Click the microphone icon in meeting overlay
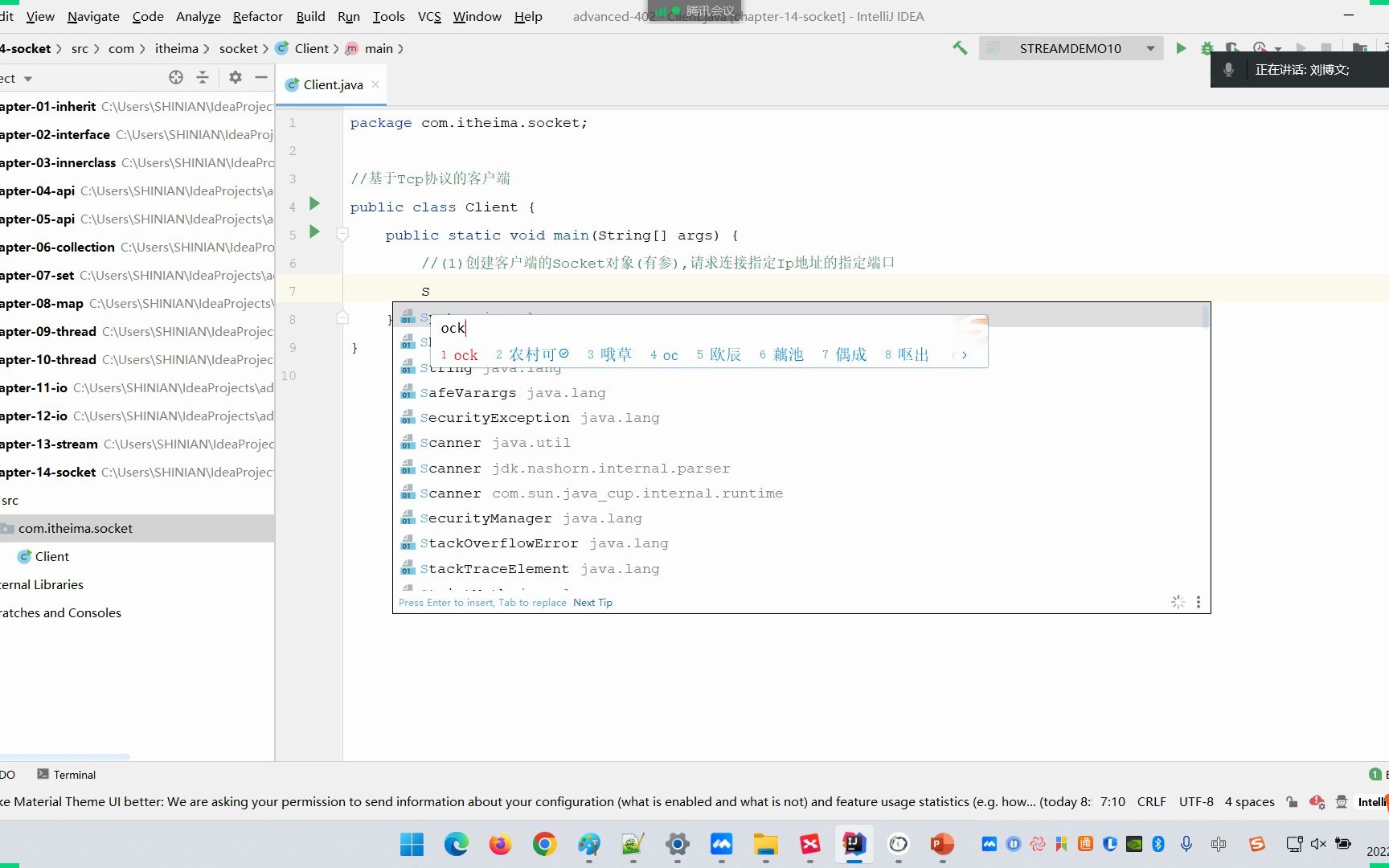 tap(1228, 70)
